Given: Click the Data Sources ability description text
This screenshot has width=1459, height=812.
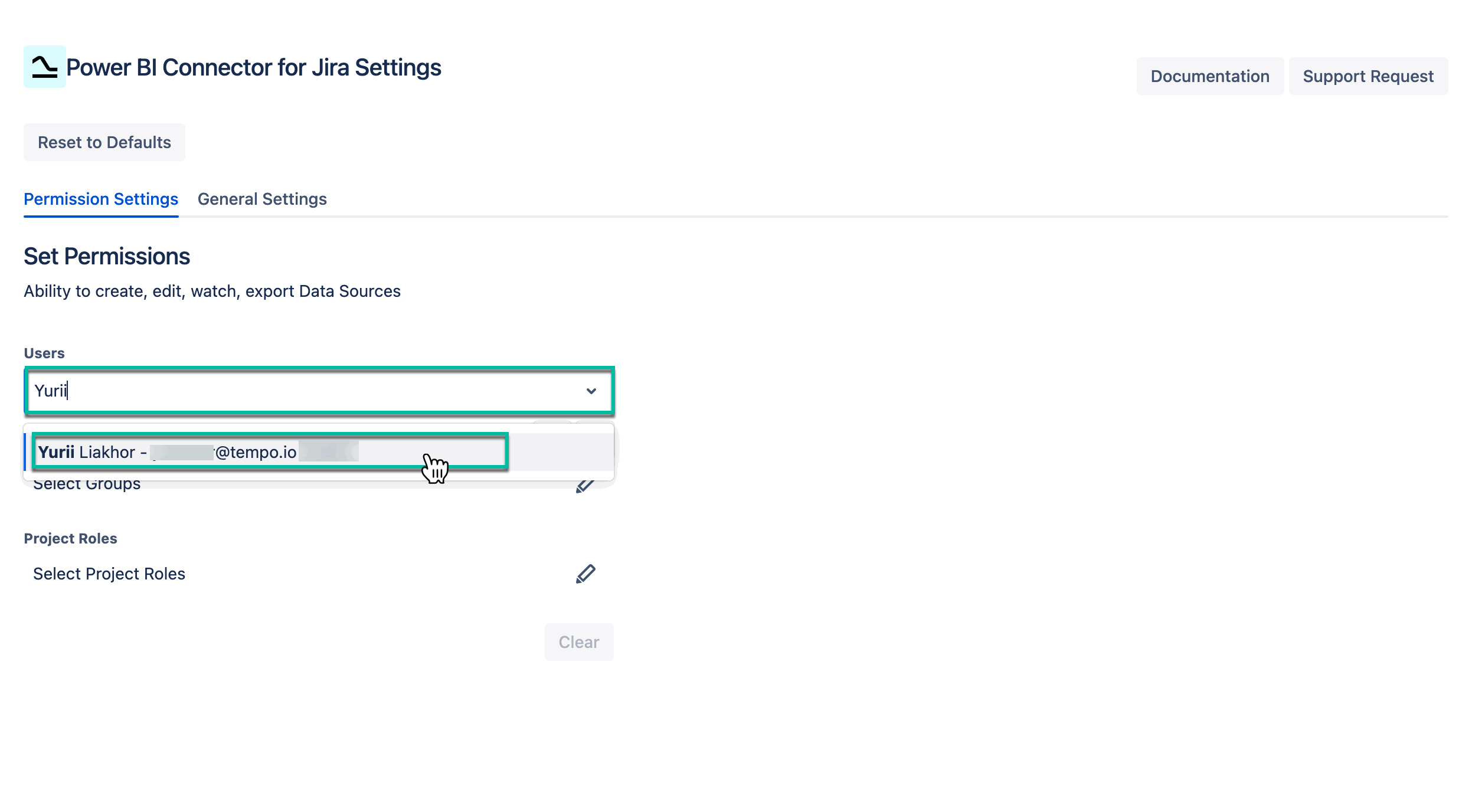Looking at the screenshot, I should point(212,291).
